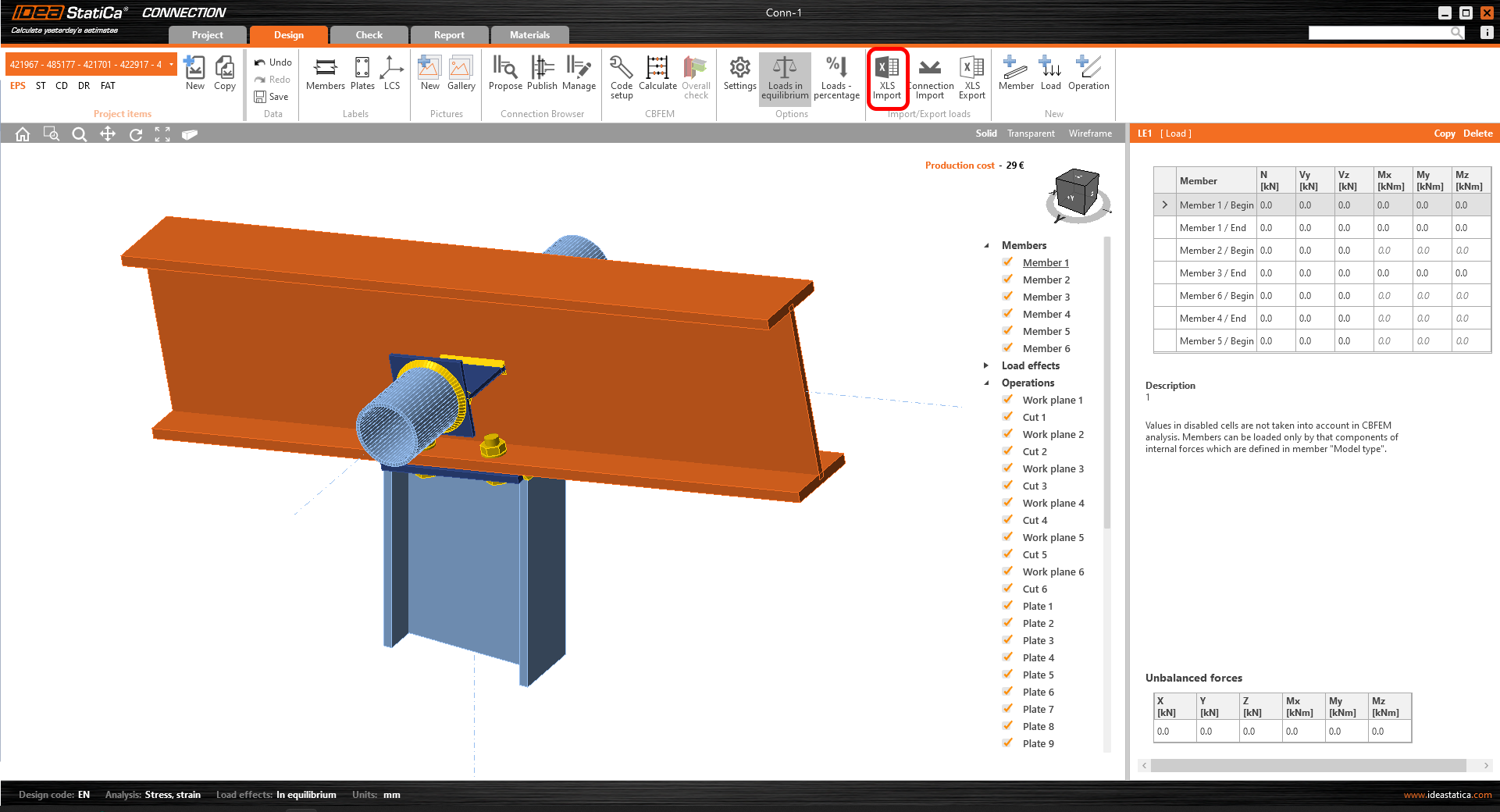Viewport: 1500px width, 812px height.
Task: Open Code setup in the CBFEM group
Action: [x=621, y=76]
